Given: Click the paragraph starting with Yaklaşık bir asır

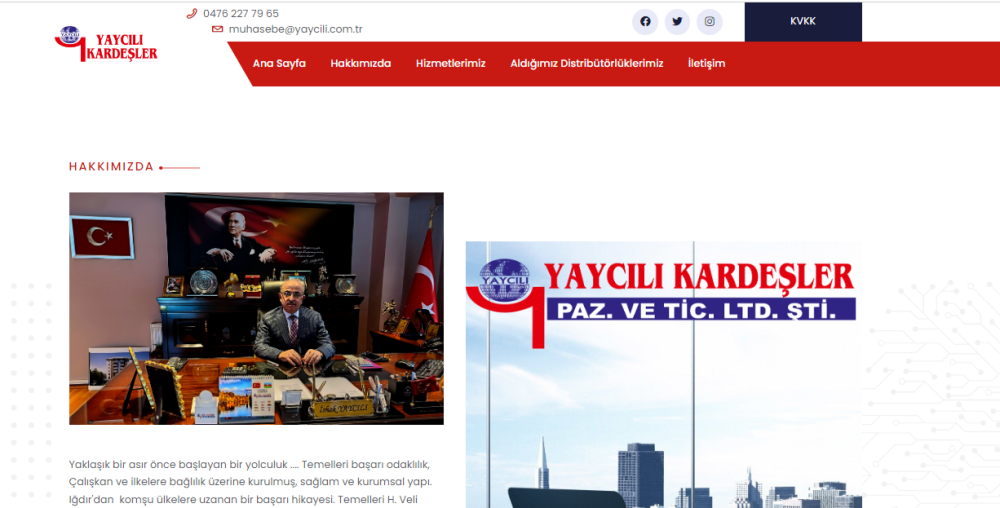Looking at the screenshot, I should pos(250,482).
